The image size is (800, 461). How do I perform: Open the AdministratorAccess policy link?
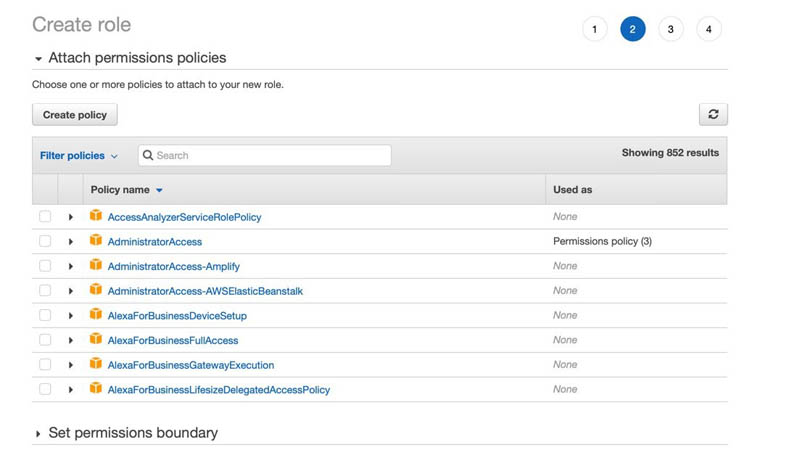(x=155, y=242)
